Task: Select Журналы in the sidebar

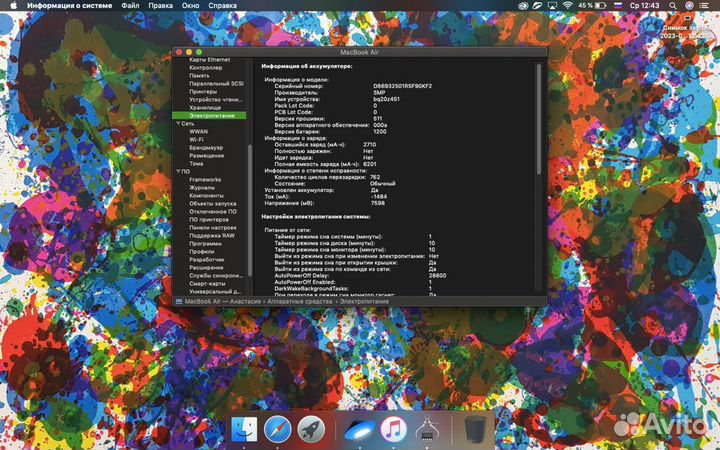Action: coord(202,188)
